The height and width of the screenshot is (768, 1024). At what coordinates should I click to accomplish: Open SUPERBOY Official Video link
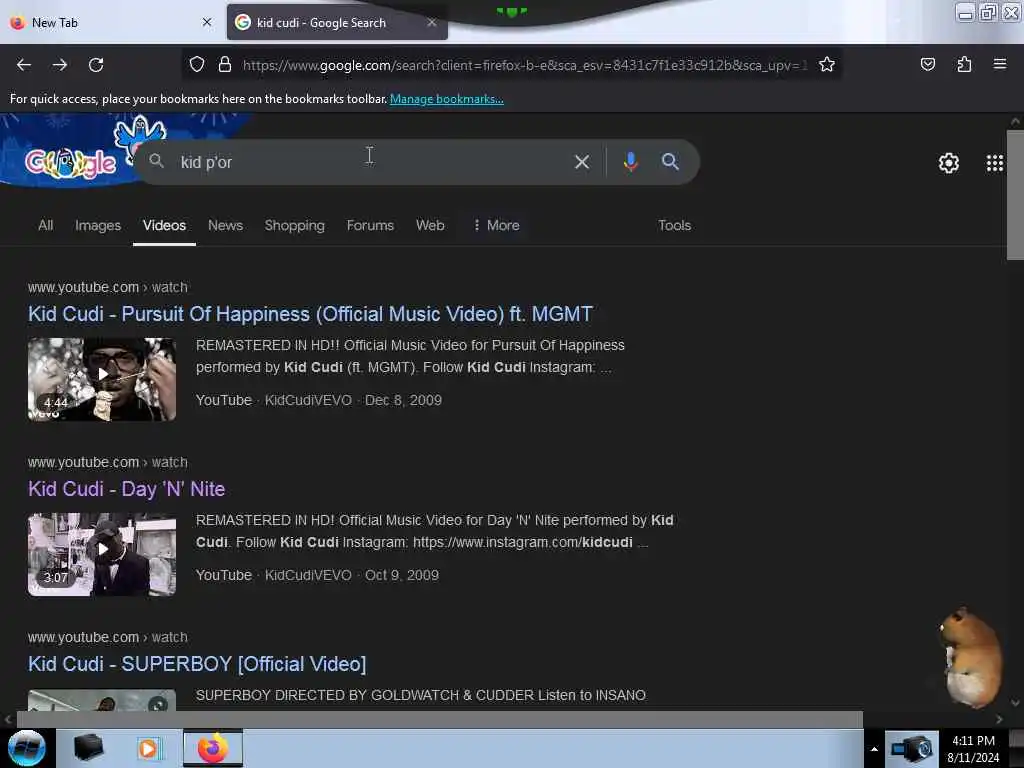(x=197, y=664)
